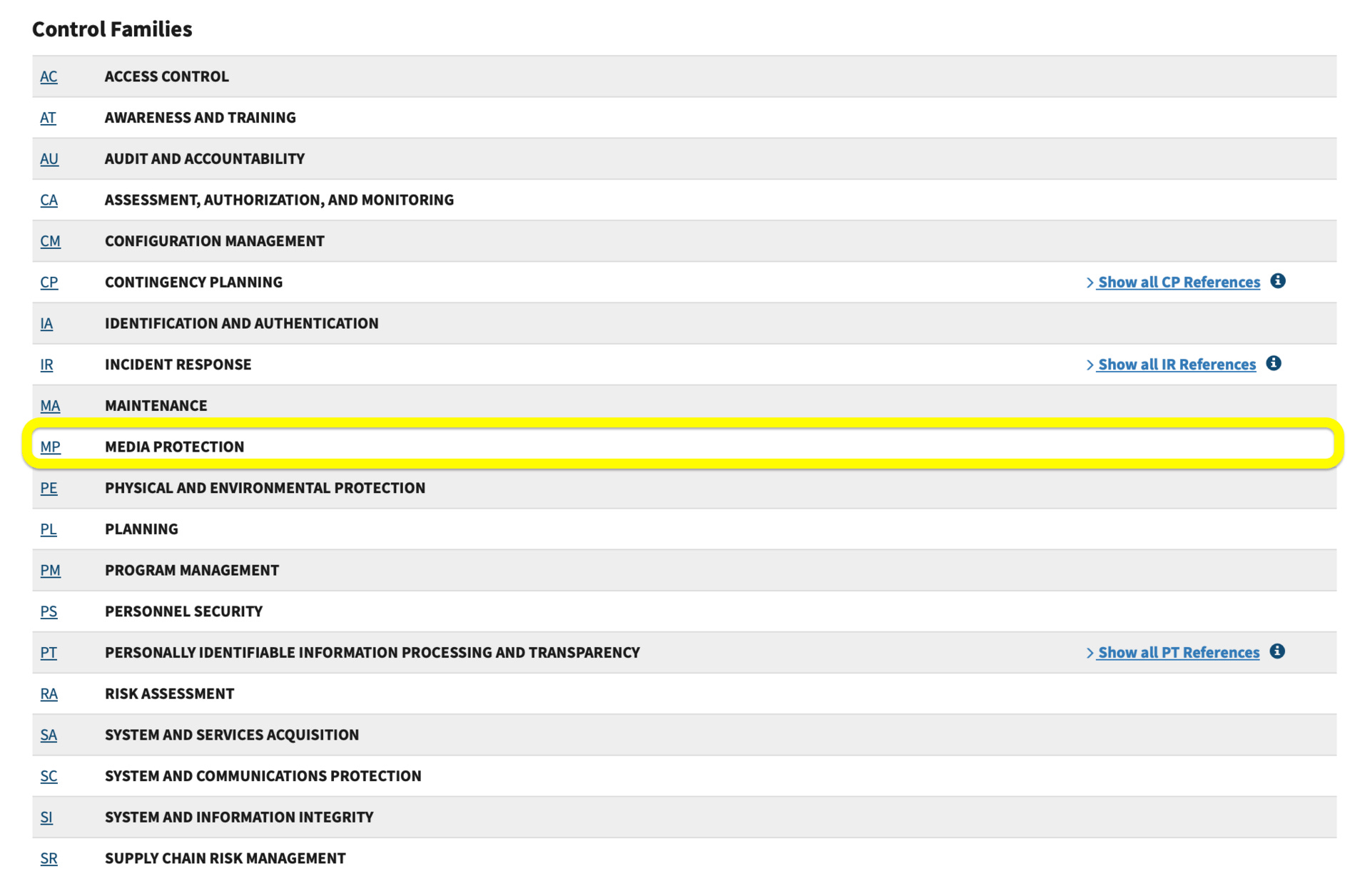Open CM Configuration Management link
The image size is (1370, 896).
click(x=50, y=242)
